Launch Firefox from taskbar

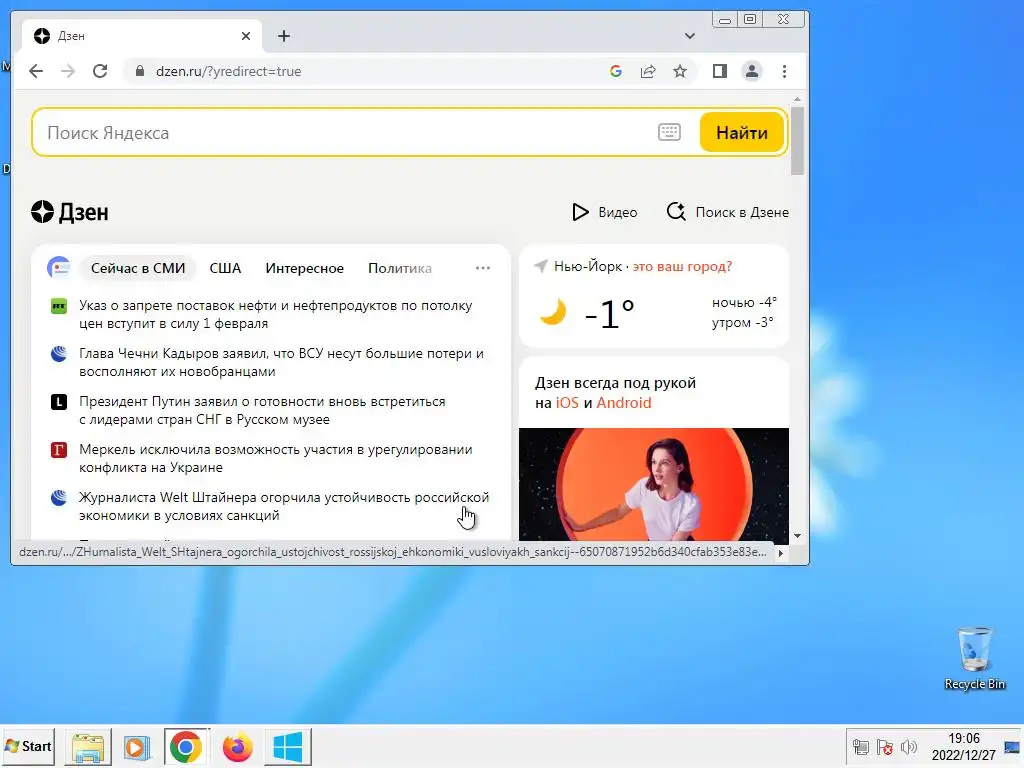pyautogui.click(x=237, y=747)
